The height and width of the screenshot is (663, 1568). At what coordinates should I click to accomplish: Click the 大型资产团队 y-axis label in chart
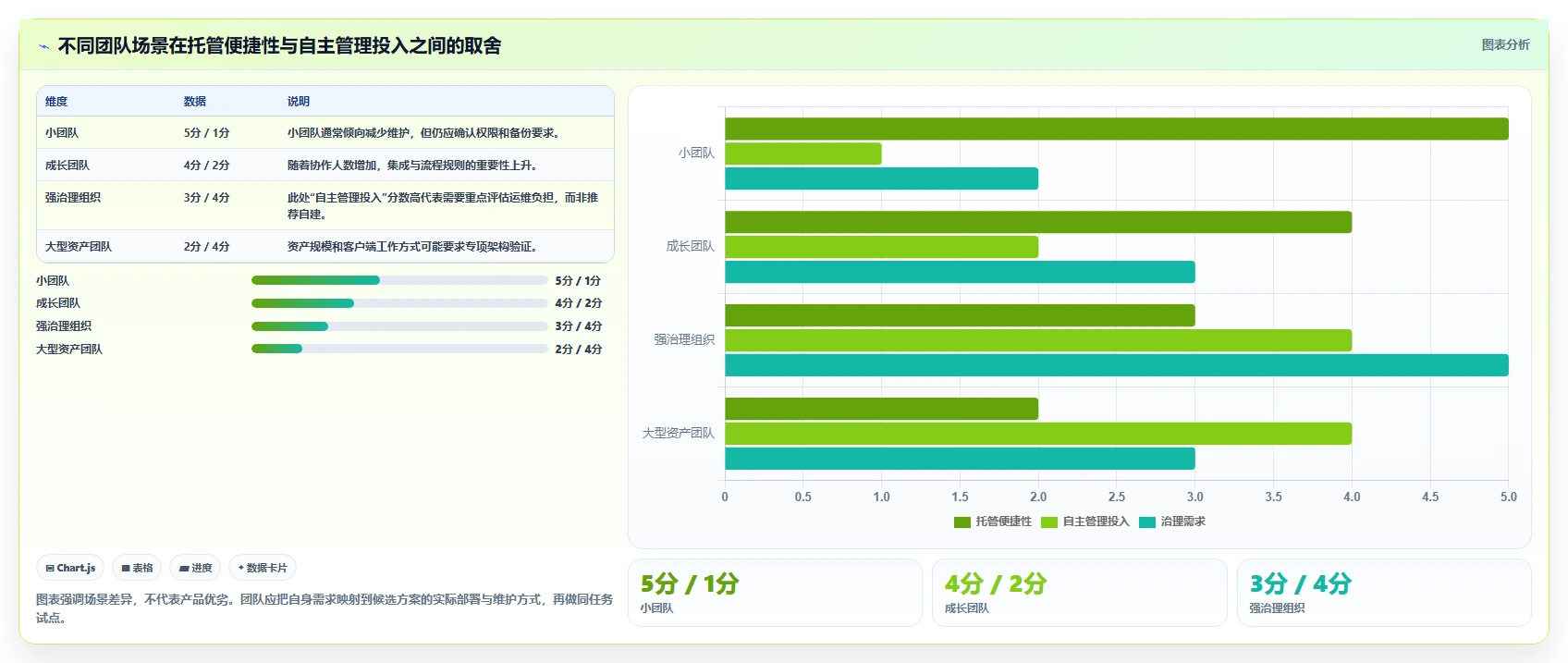click(679, 434)
